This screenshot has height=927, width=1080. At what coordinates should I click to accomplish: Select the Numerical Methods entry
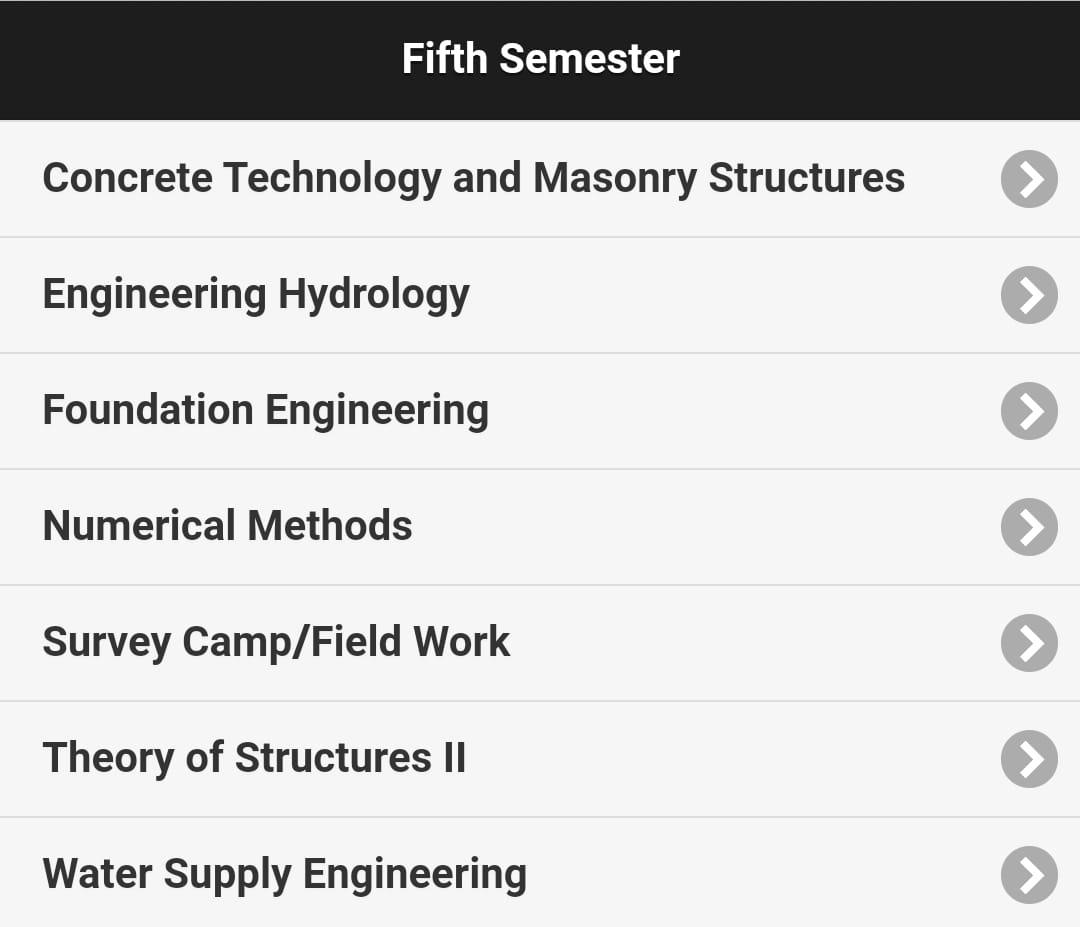pyautogui.click(x=540, y=528)
